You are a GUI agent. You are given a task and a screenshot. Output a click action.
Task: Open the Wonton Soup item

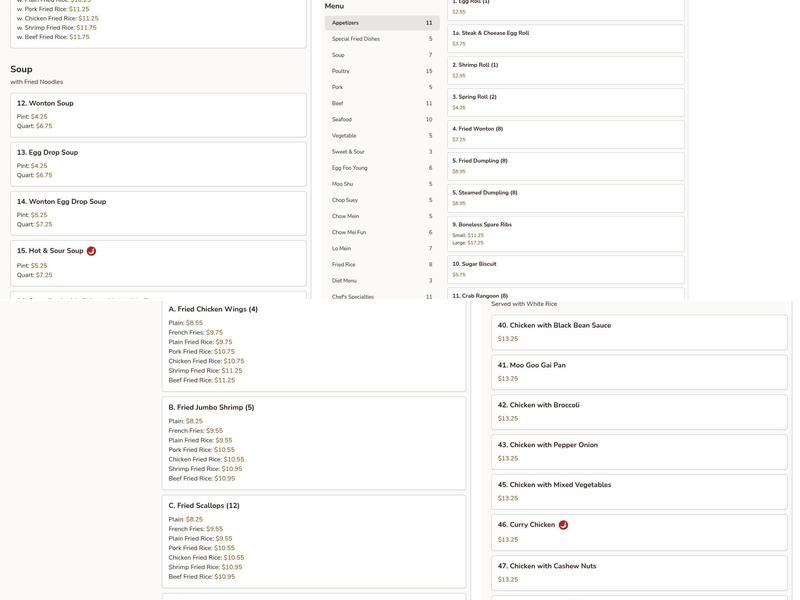pyautogui.click(x=158, y=114)
